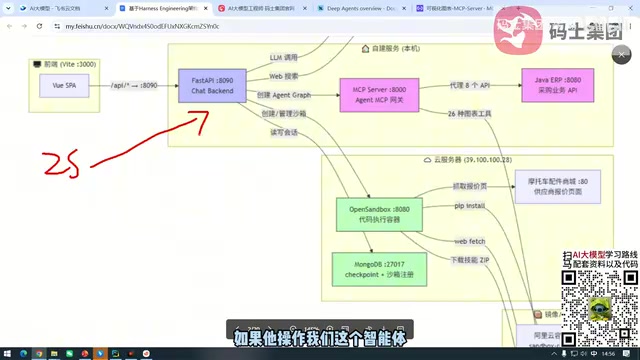Screen dimensions: 640x360
Task: Go forward in browser history
Action: (24, 26)
